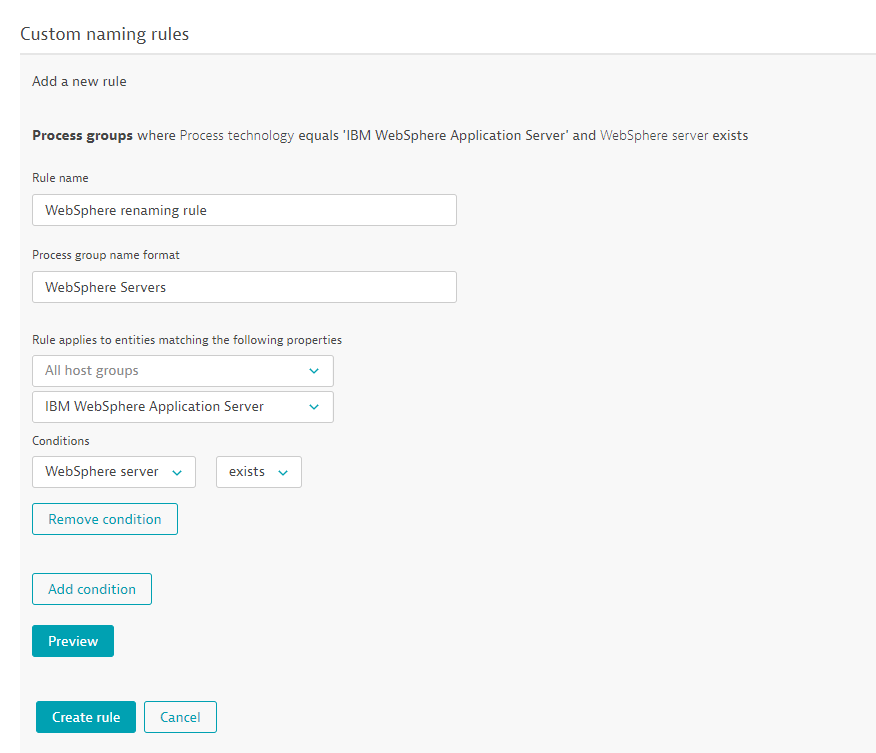This screenshot has height=753, width=876.
Task: Click the Add a new rule text
Action: [x=79, y=82]
